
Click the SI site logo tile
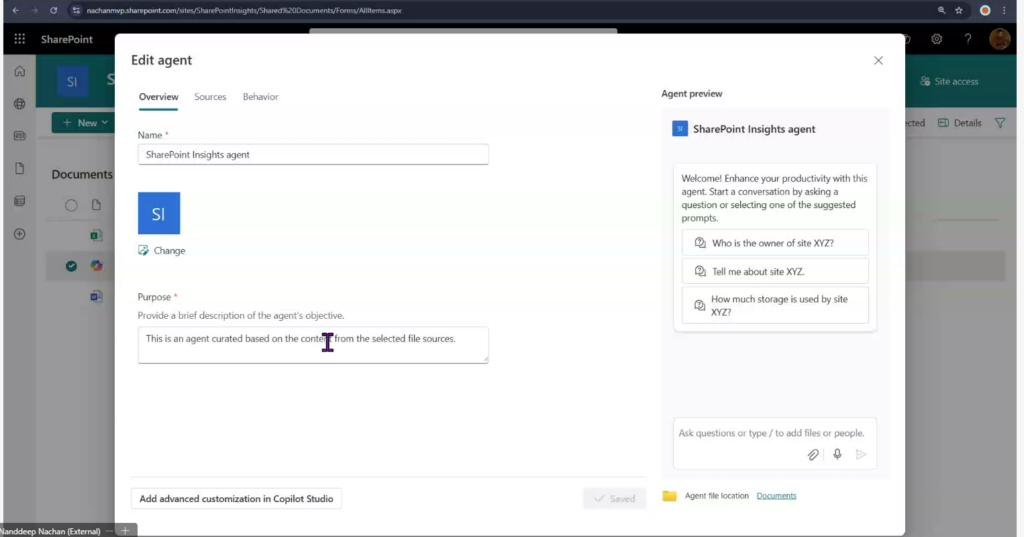[x=72, y=82]
